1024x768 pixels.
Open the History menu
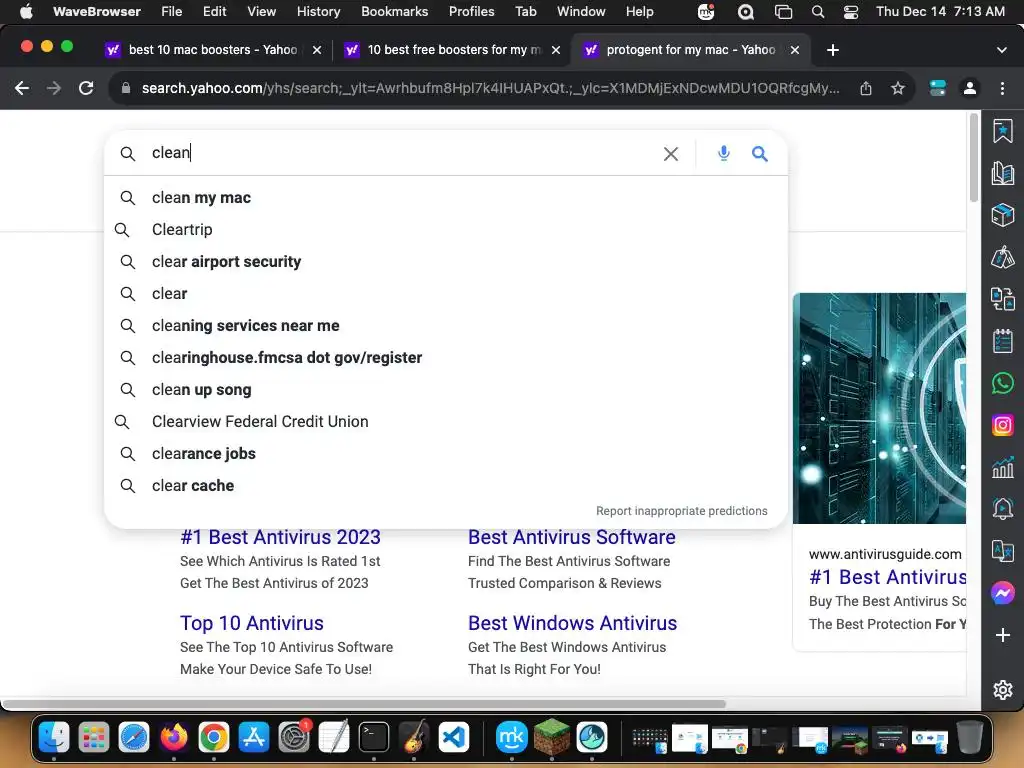click(318, 11)
